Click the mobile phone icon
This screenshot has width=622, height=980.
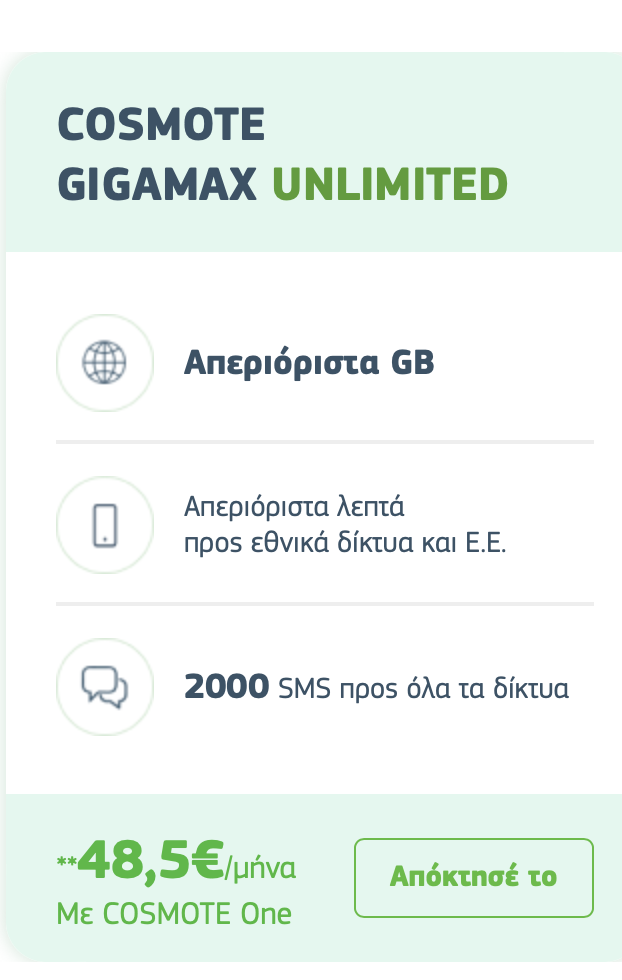pos(105,525)
